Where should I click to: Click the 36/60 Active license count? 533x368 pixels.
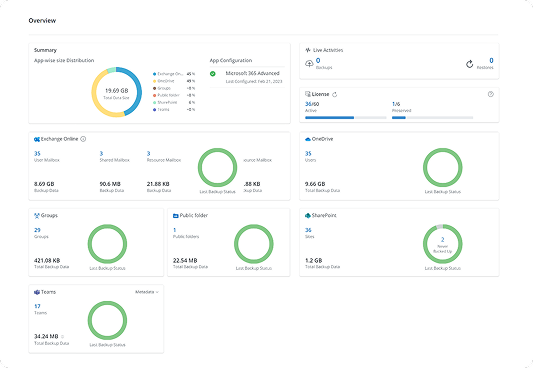312,104
